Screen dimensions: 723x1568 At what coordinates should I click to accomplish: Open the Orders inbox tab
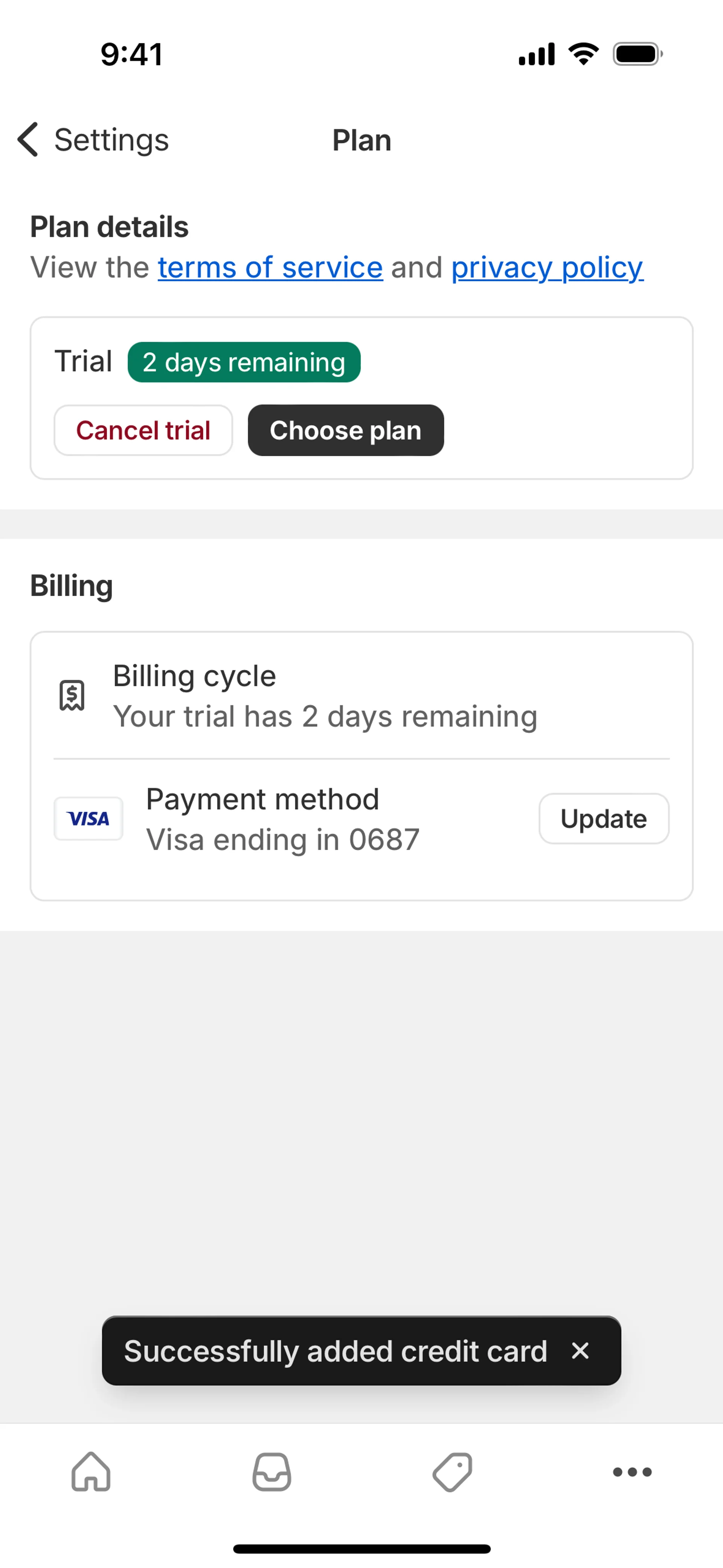coord(272,1472)
